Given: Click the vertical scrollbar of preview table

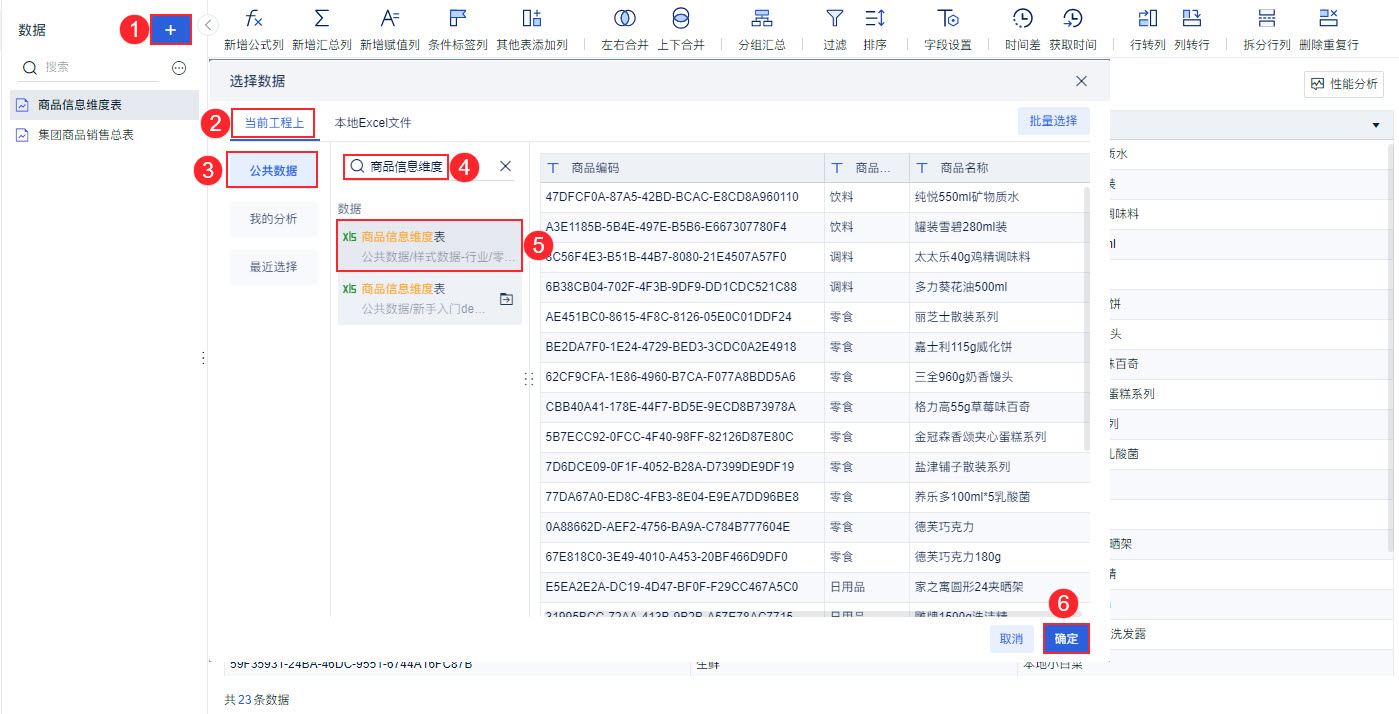Looking at the screenshot, I should click(1087, 317).
